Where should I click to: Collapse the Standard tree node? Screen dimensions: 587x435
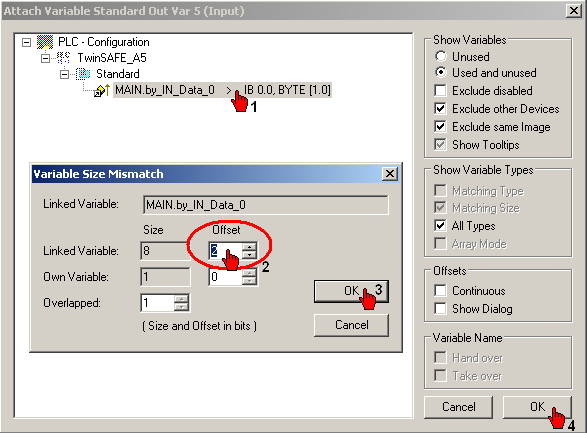point(64,74)
